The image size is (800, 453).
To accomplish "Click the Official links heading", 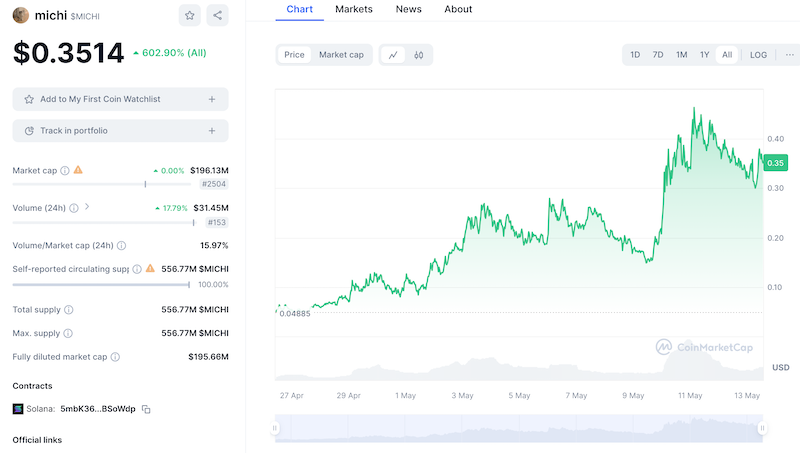I will 37,440.
